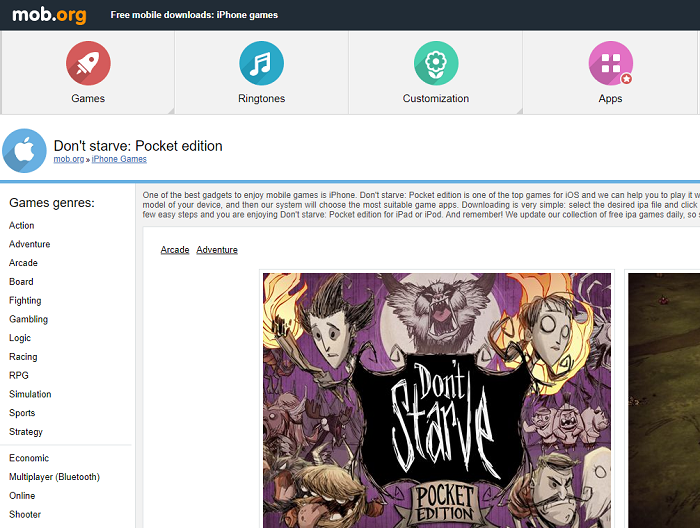
Task: Click the Free mobile downloads header text
Action: coord(194,15)
